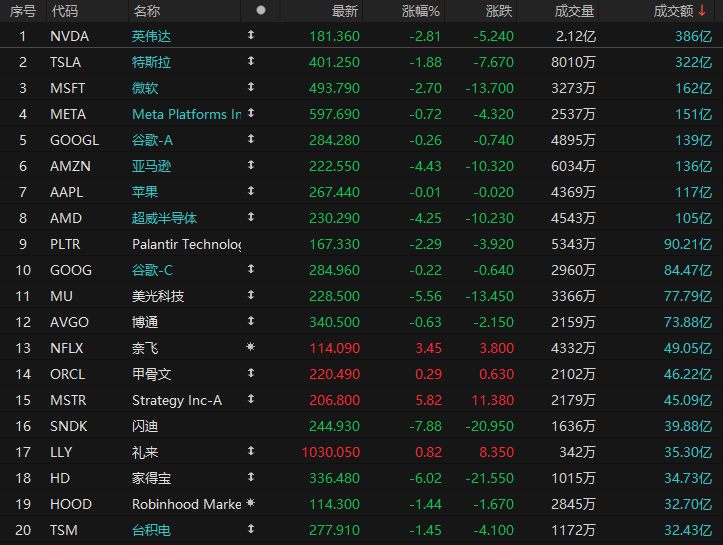
Task: Click the marker icon in AMD row
Action: click(x=251, y=217)
